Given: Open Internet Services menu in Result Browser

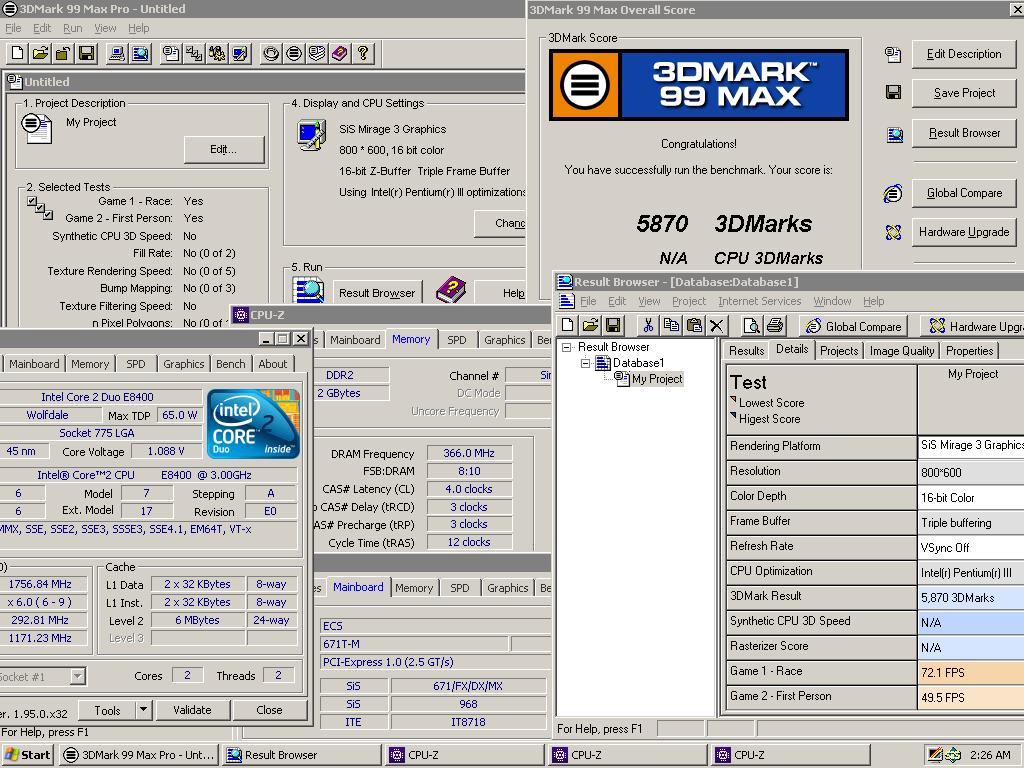Looking at the screenshot, I should [x=760, y=301].
